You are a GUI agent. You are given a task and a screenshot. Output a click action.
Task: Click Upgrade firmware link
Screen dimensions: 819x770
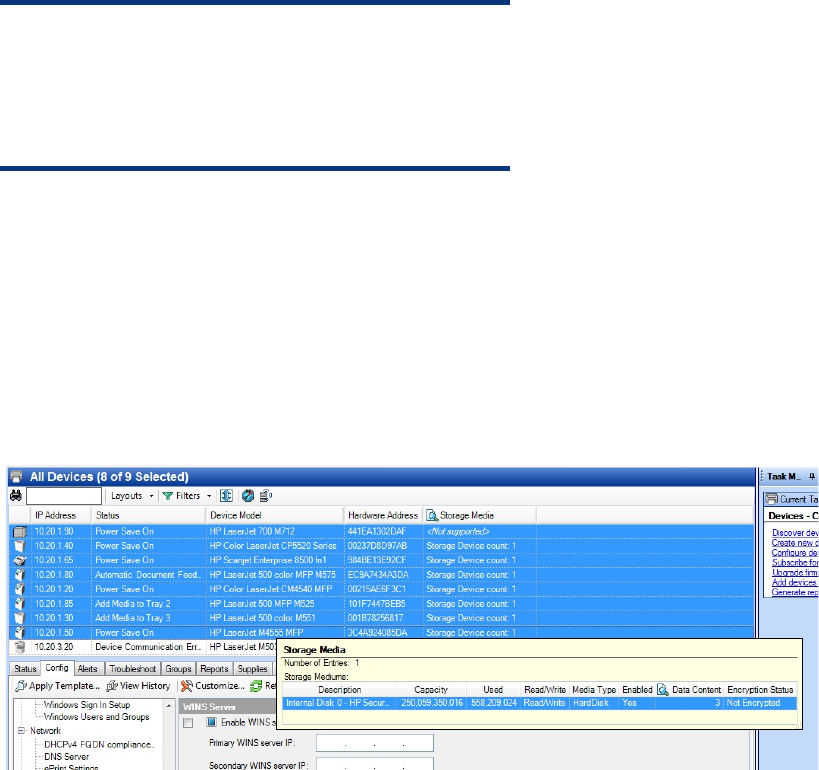point(795,573)
